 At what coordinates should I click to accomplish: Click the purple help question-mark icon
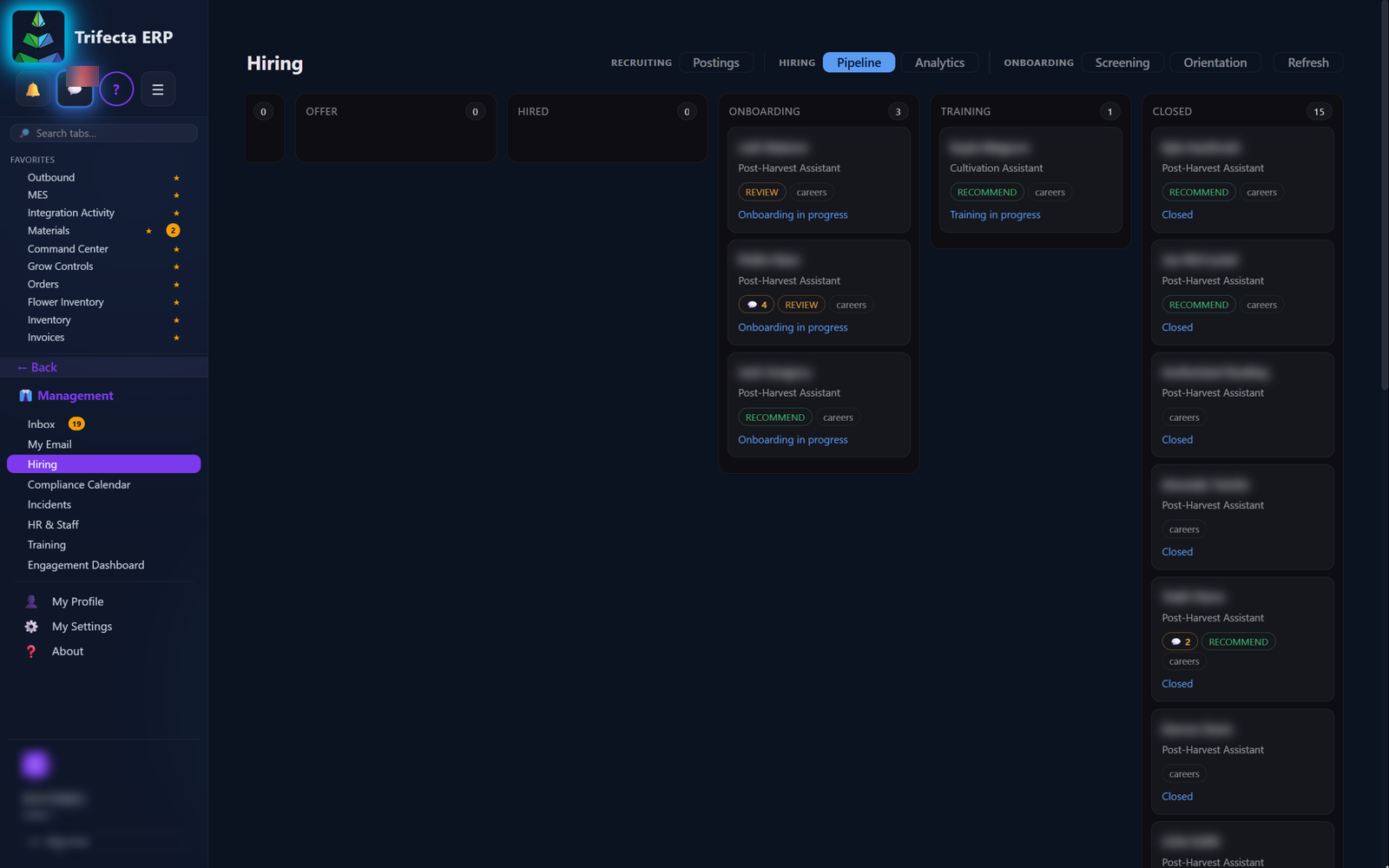[x=116, y=89]
